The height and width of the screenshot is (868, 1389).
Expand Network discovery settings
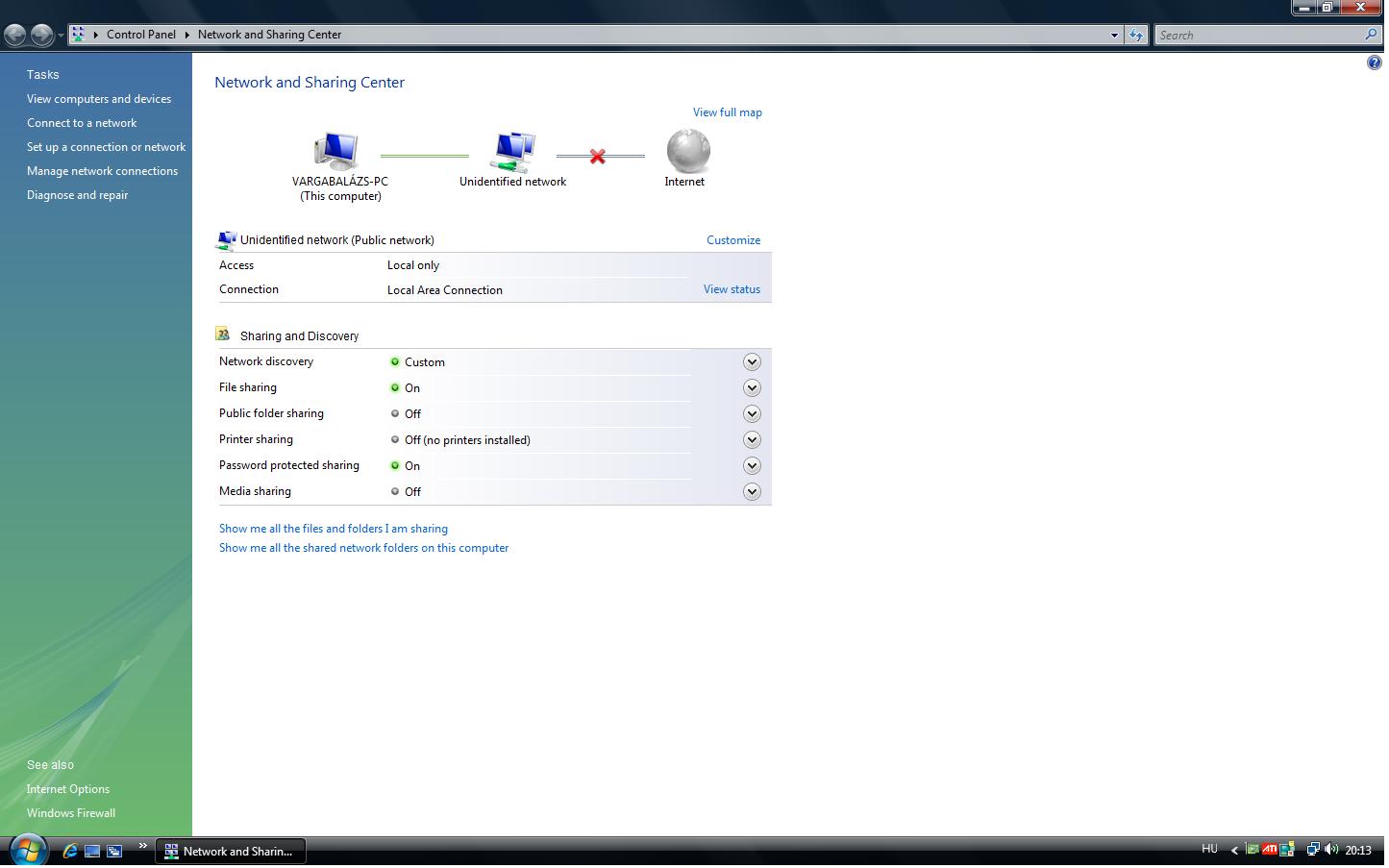(x=752, y=362)
